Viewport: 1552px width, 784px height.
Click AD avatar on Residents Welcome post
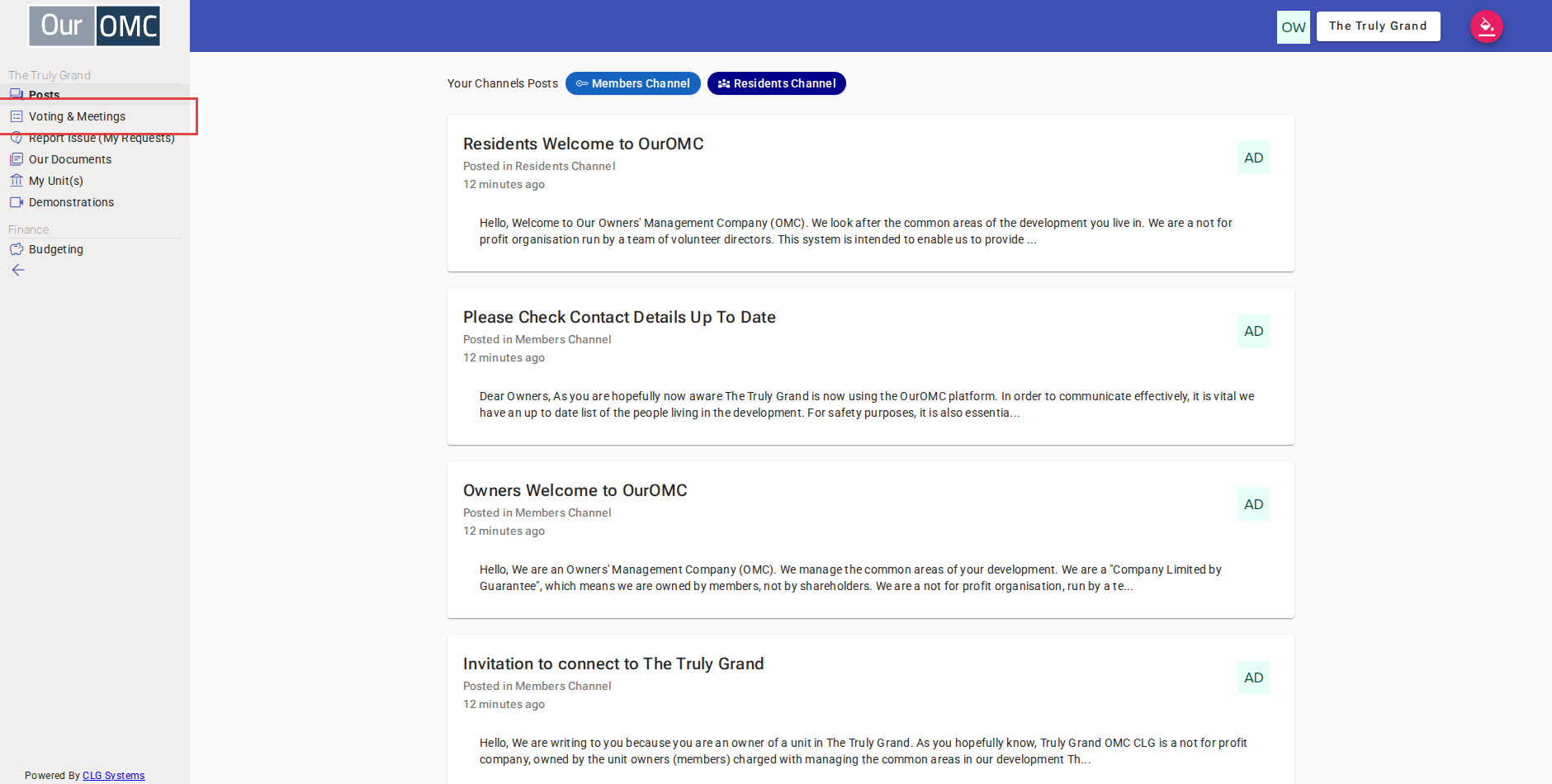point(1254,158)
